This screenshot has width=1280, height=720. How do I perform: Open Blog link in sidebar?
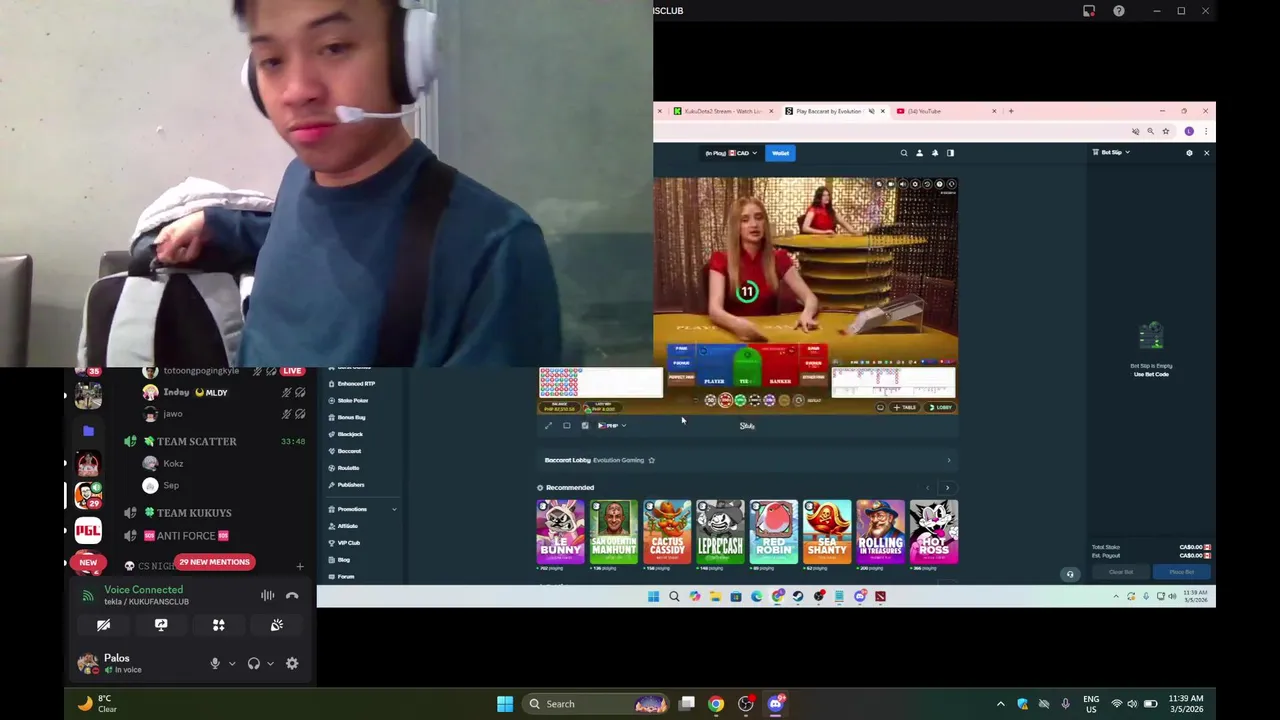coord(343,560)
